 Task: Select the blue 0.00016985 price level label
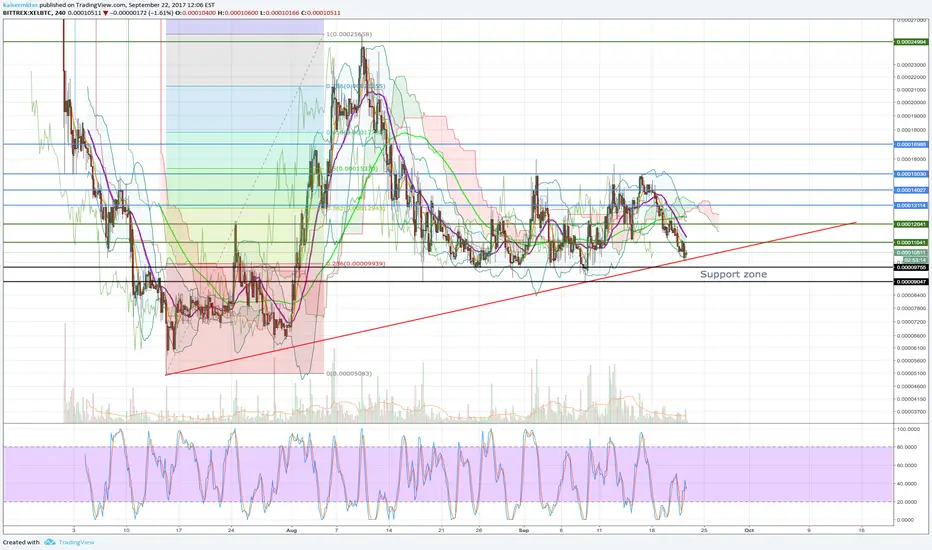[911, 144]
